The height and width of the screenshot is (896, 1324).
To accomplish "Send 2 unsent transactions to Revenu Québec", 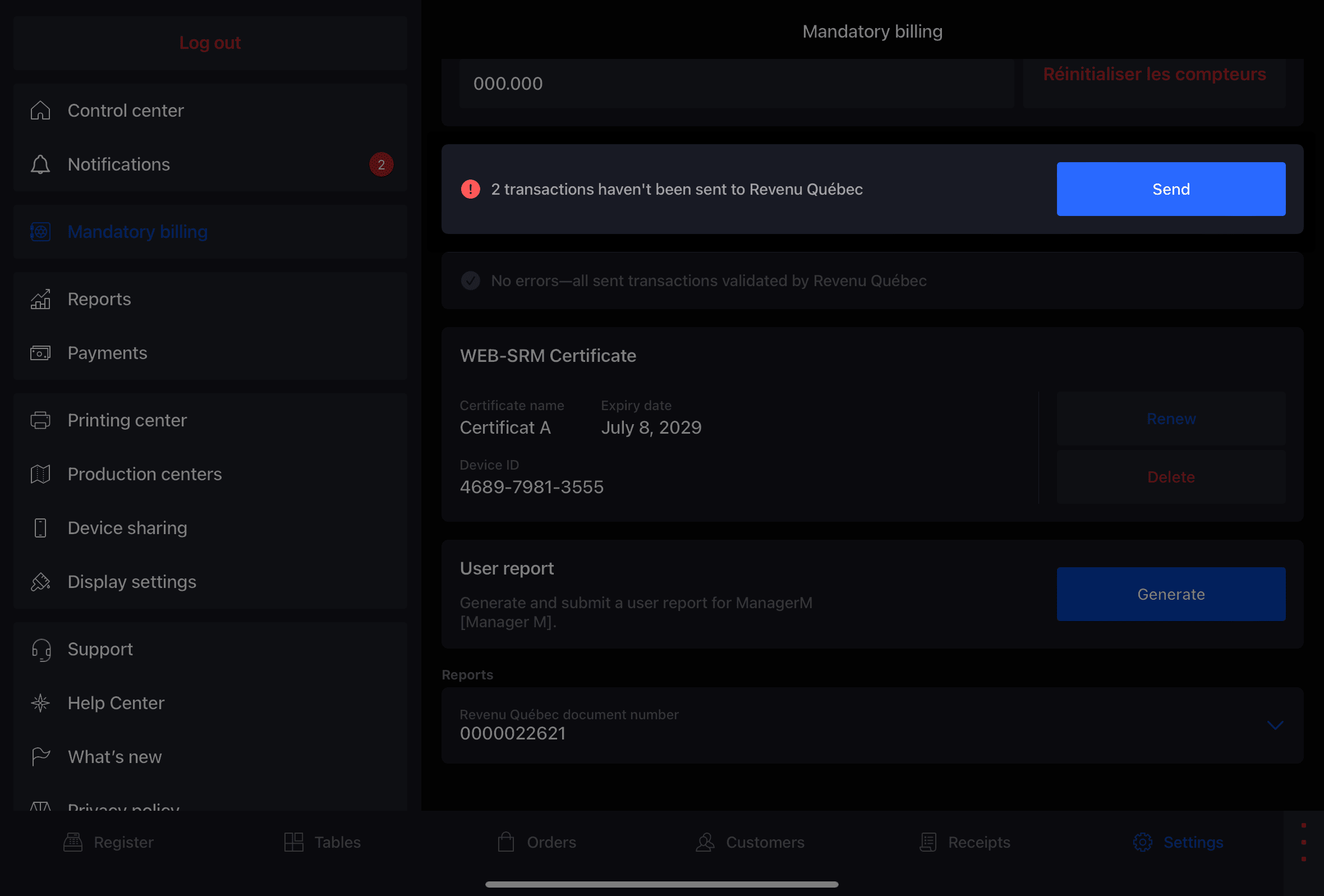I will pos(1171,189).
